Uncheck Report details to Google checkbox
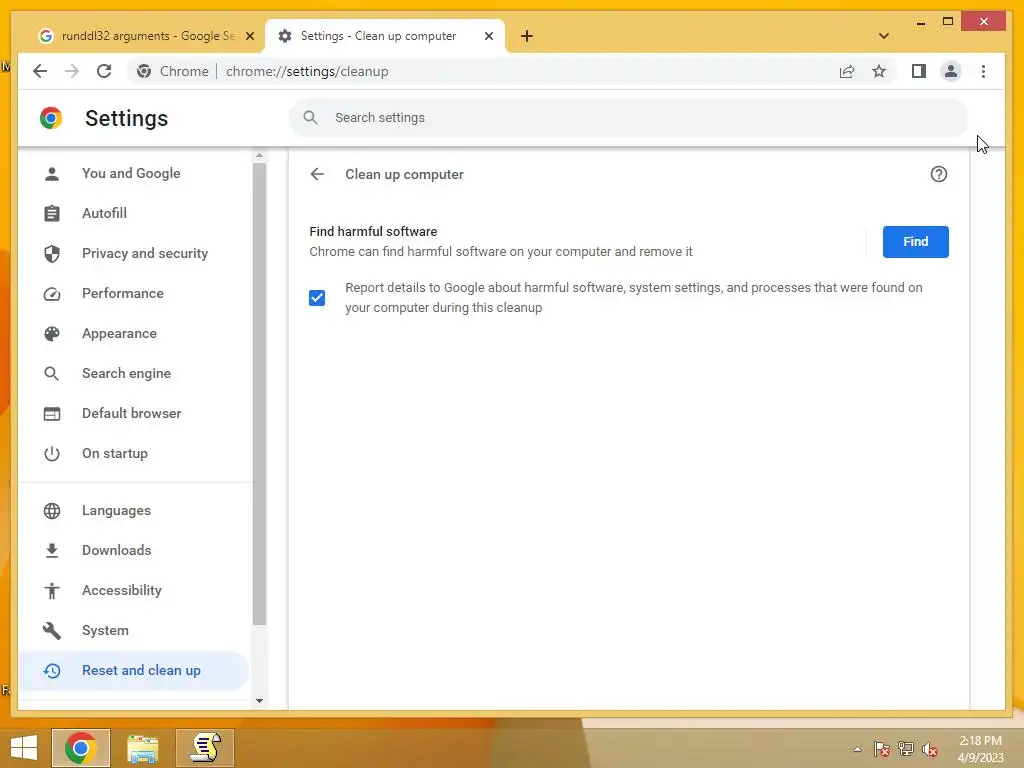The height and width of the screenshot is (768, 1024). pyautogui.click(x=317, y=298)
